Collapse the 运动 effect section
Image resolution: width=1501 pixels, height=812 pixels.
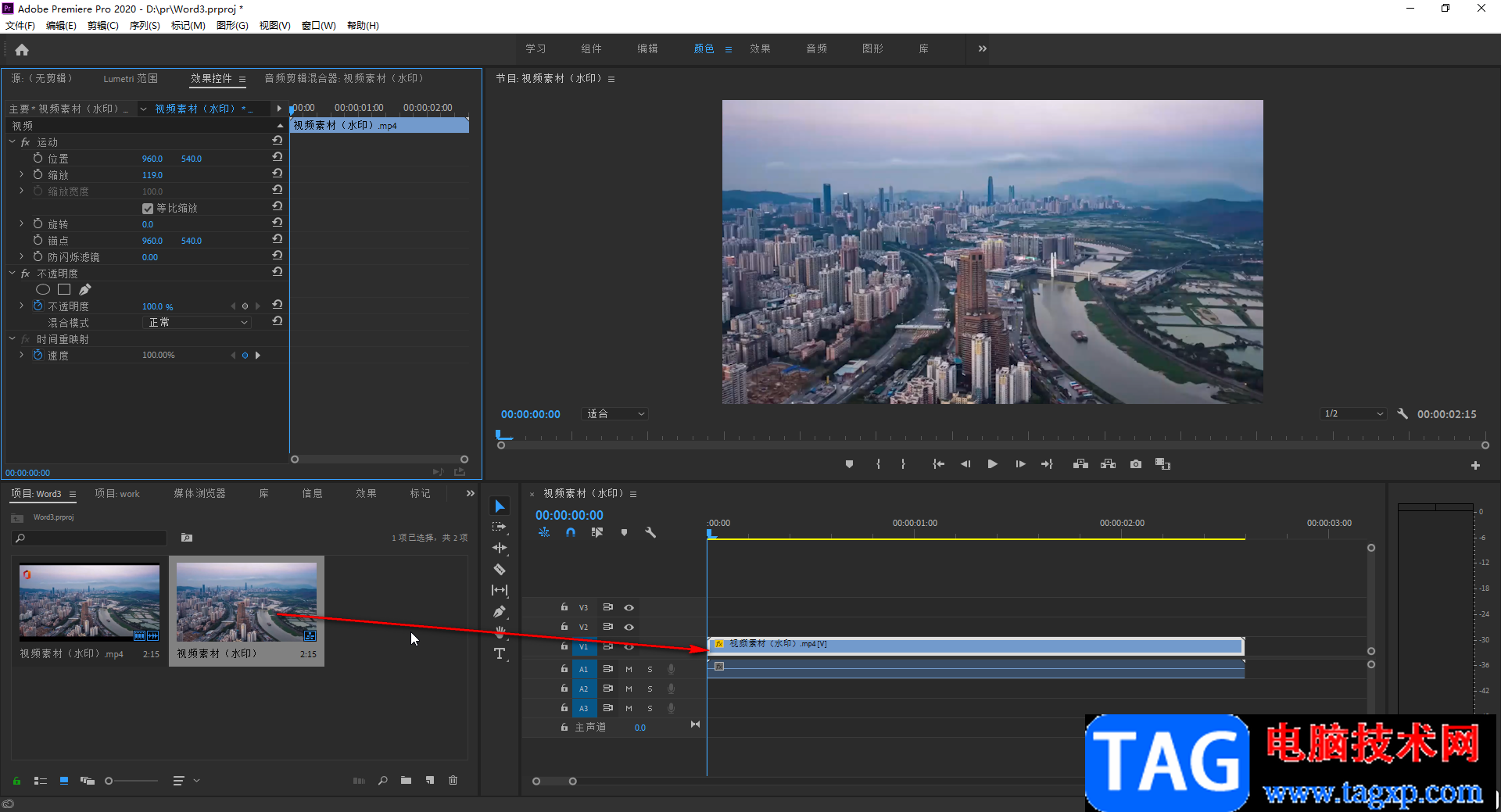pyautogui.click(x=13, y=141)
